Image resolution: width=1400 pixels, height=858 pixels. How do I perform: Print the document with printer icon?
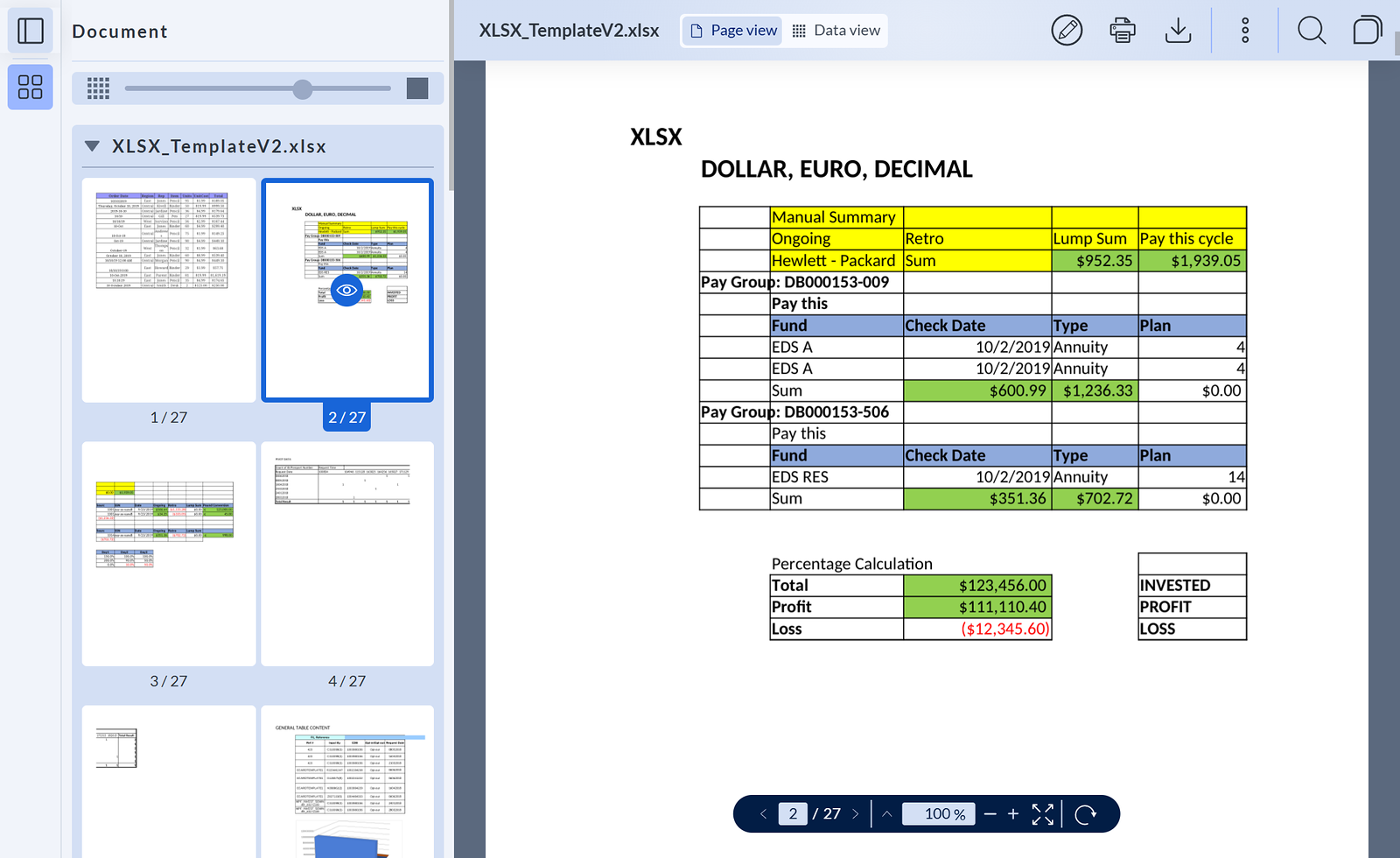point(1123,31)
